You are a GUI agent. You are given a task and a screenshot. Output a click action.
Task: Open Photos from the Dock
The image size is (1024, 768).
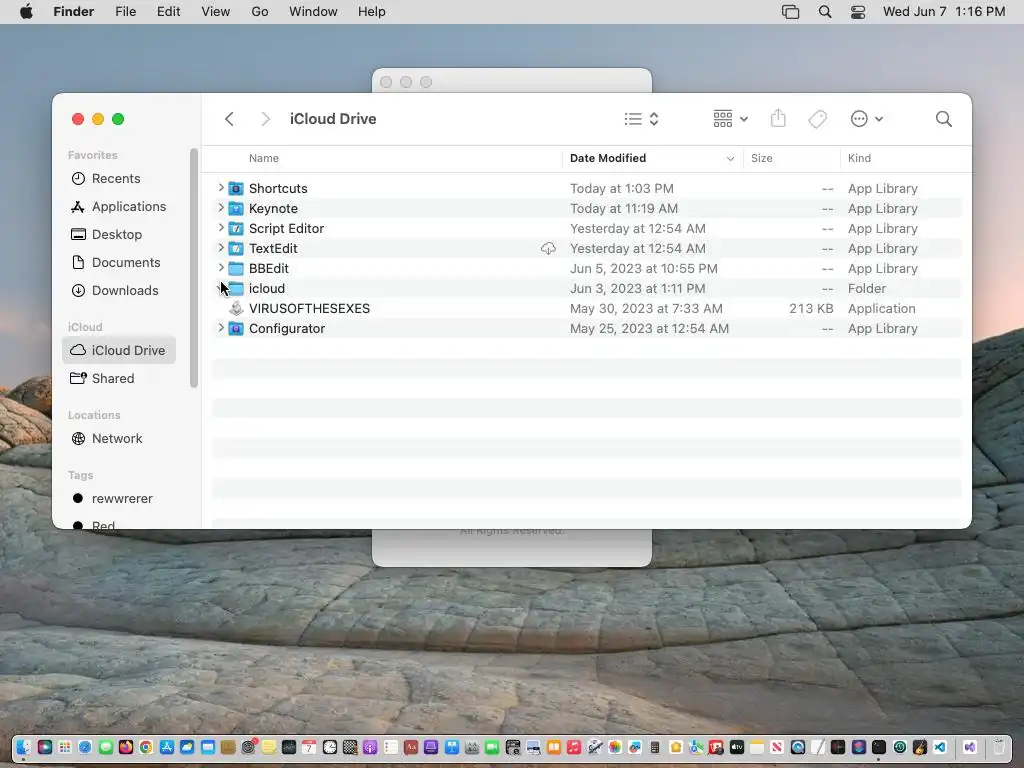(615, 747)
